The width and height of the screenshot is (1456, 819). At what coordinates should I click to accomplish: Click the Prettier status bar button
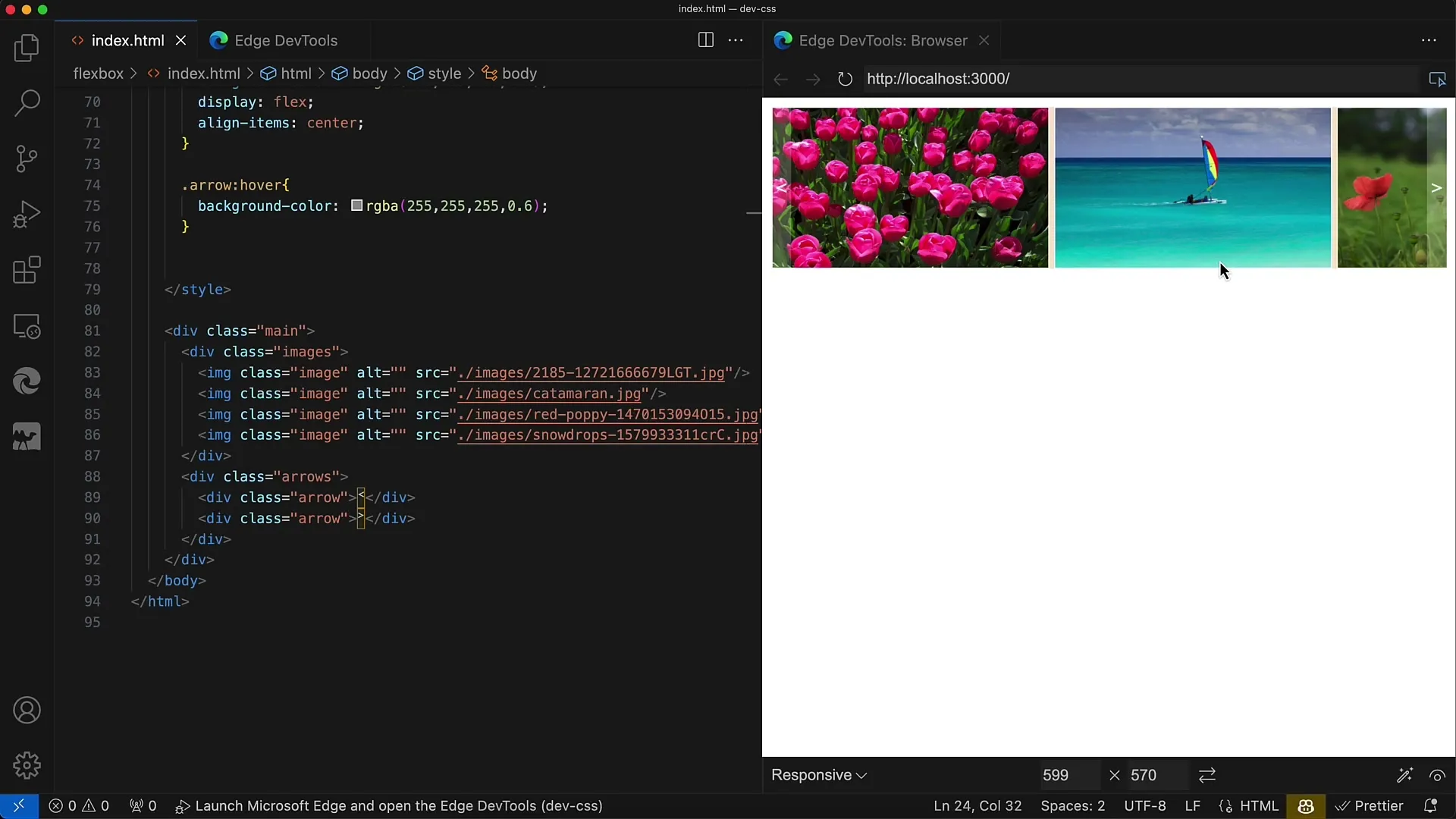pyautogui.click(x=1370, y=805)
